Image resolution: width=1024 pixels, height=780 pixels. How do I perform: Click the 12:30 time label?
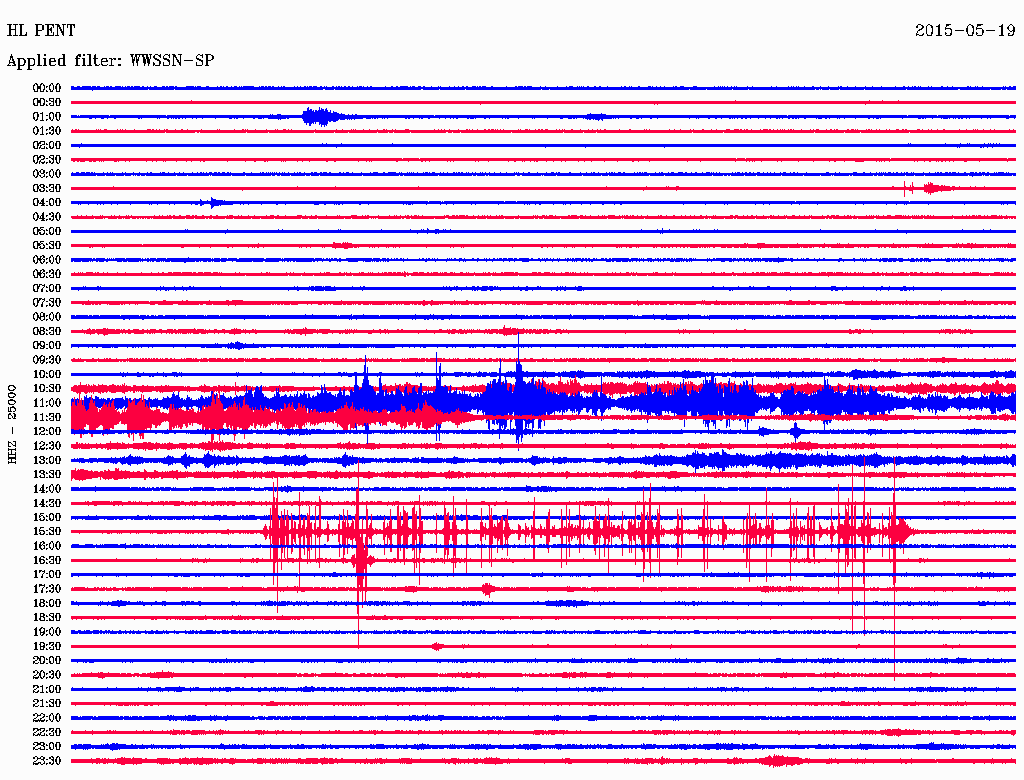[x=47, y=446]
